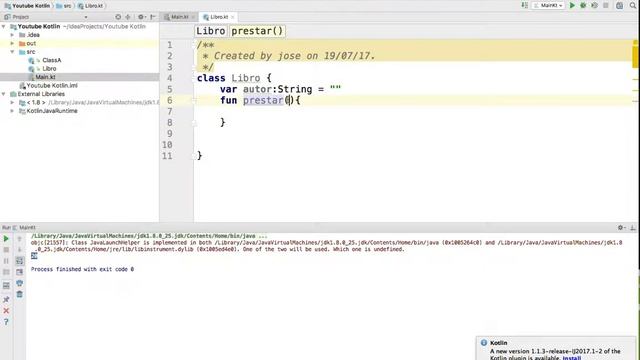Open Project panel gear settings
640x360 pixels.
[141, 17]
